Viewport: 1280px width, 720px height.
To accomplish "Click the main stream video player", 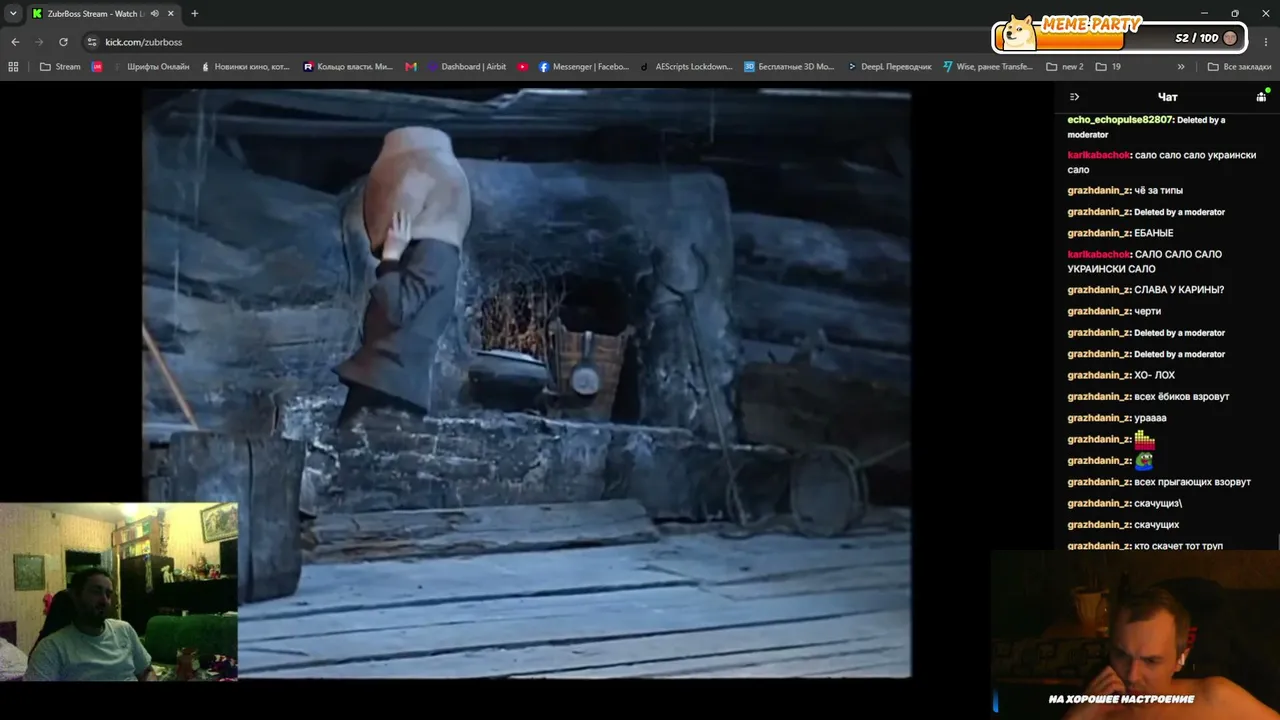I will tap(527, 383).
